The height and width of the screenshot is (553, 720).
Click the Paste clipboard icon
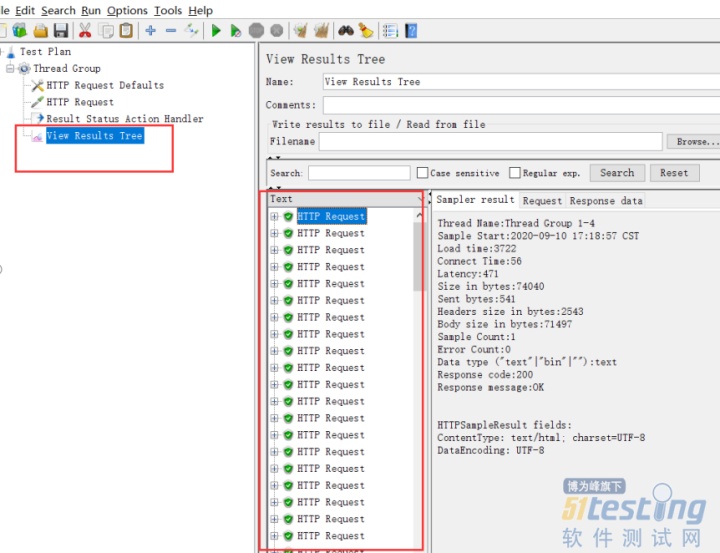(126, 31)
